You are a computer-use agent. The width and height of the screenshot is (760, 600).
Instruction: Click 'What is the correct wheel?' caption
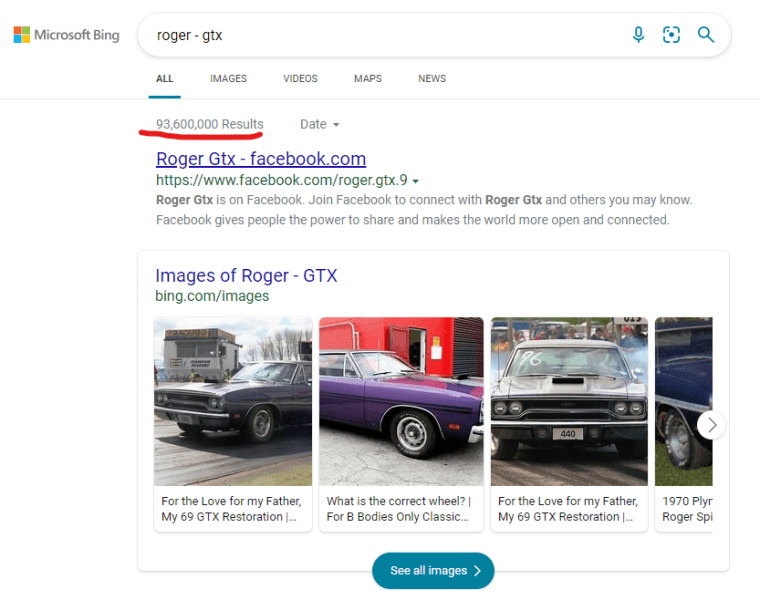(398, 509)
